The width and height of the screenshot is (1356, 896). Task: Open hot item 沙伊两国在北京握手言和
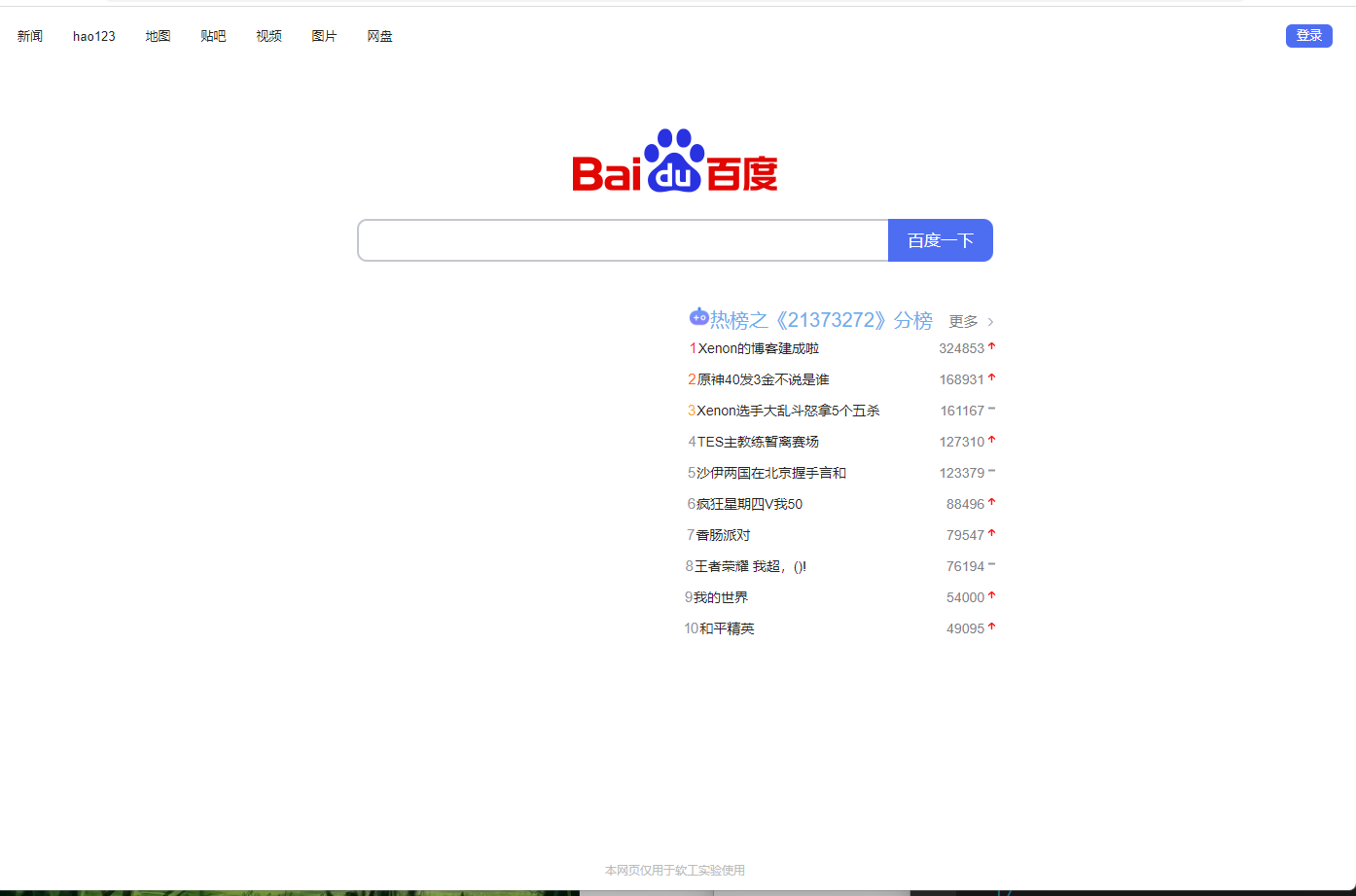coord(771,473)
